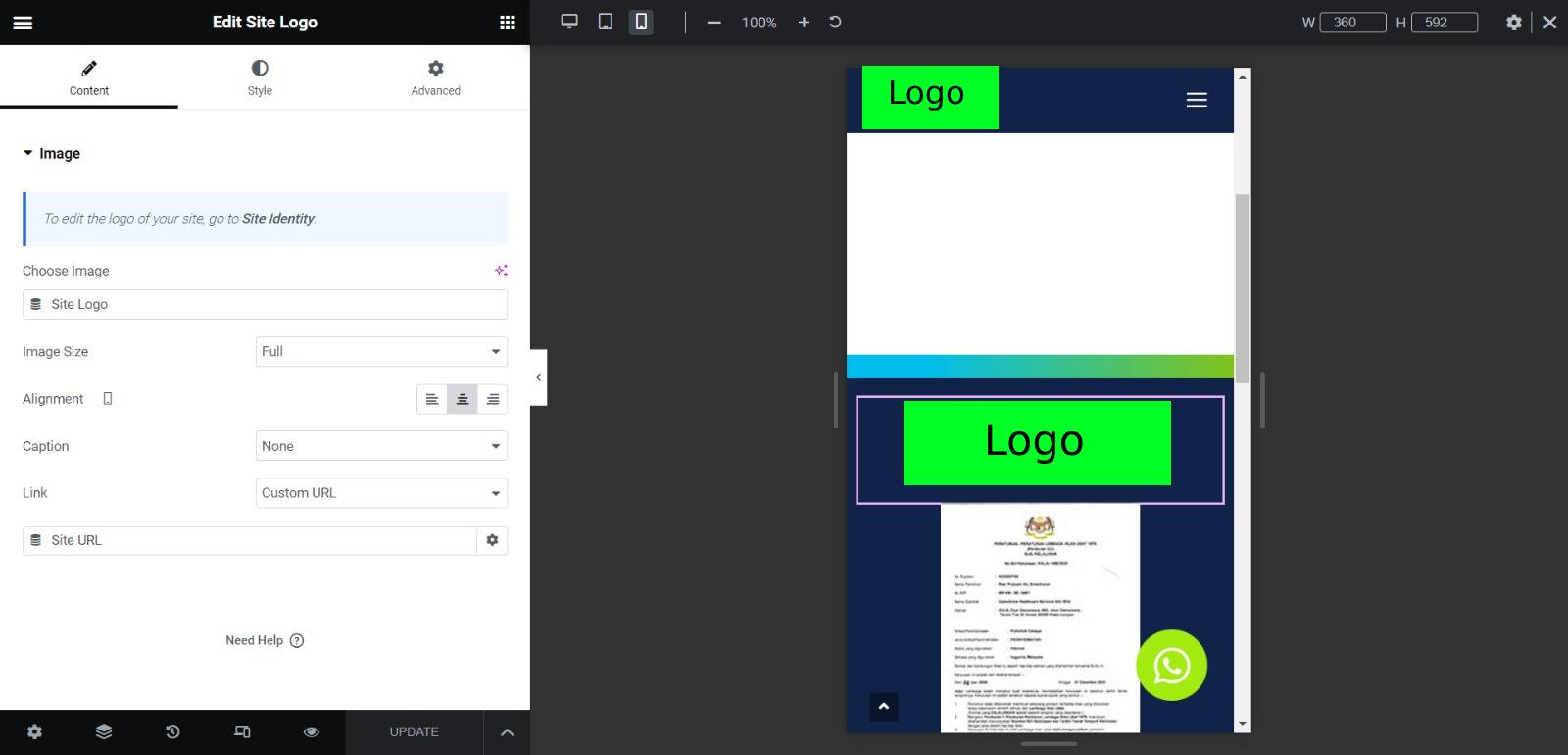Collapse the Image section
1568x755 pixels.
point(52,154)
